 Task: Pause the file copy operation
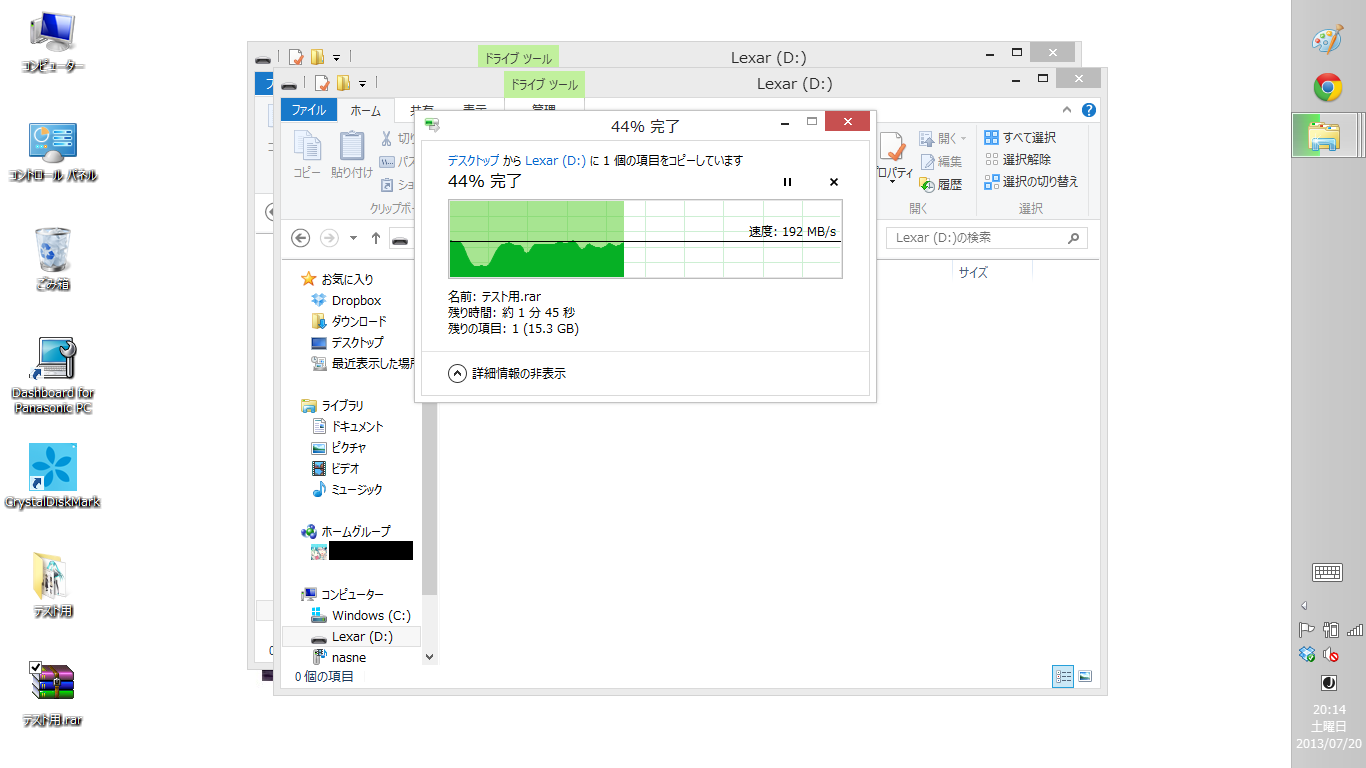click(x=787, y=182)
